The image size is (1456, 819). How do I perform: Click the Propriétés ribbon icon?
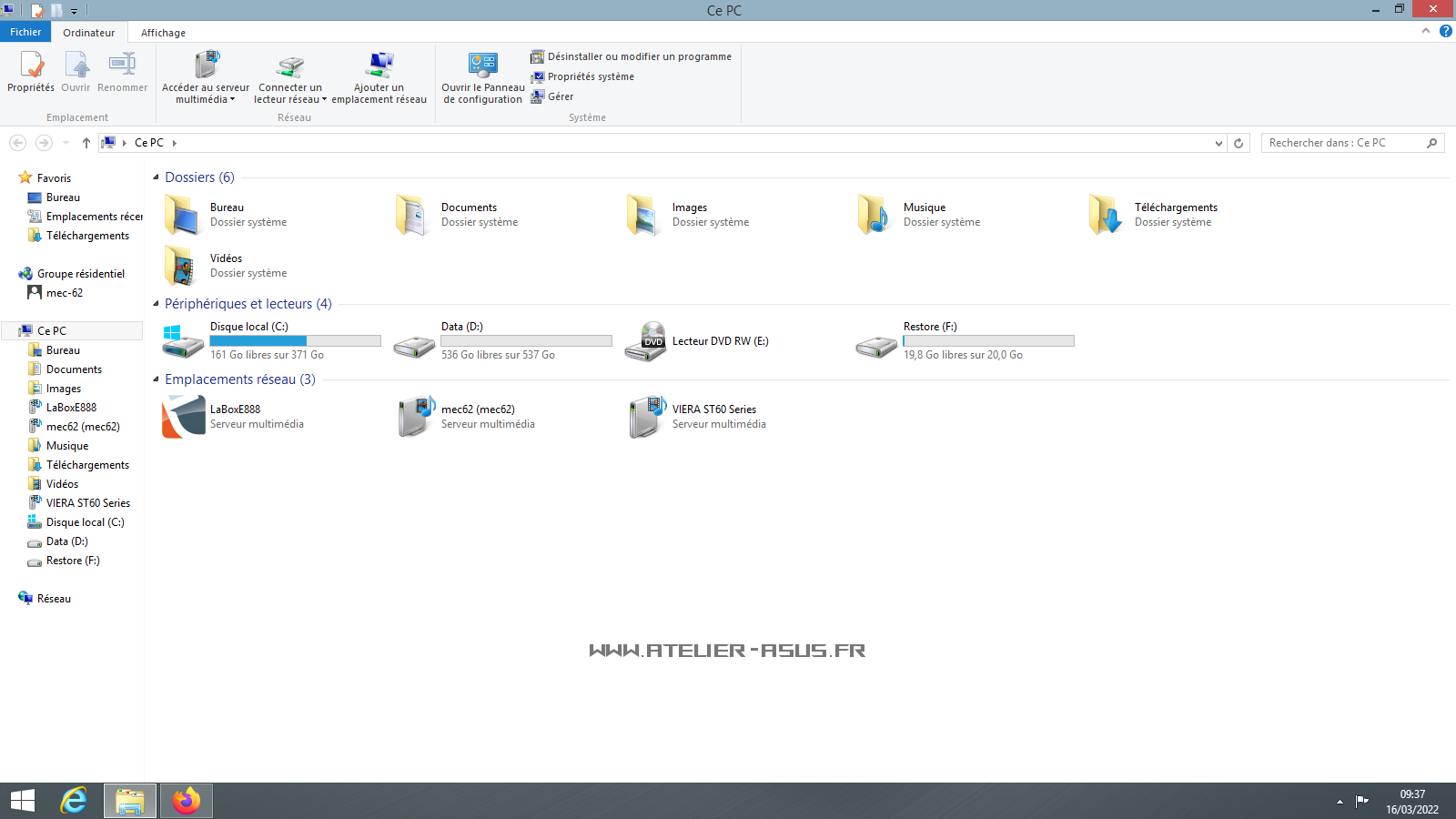31,66
